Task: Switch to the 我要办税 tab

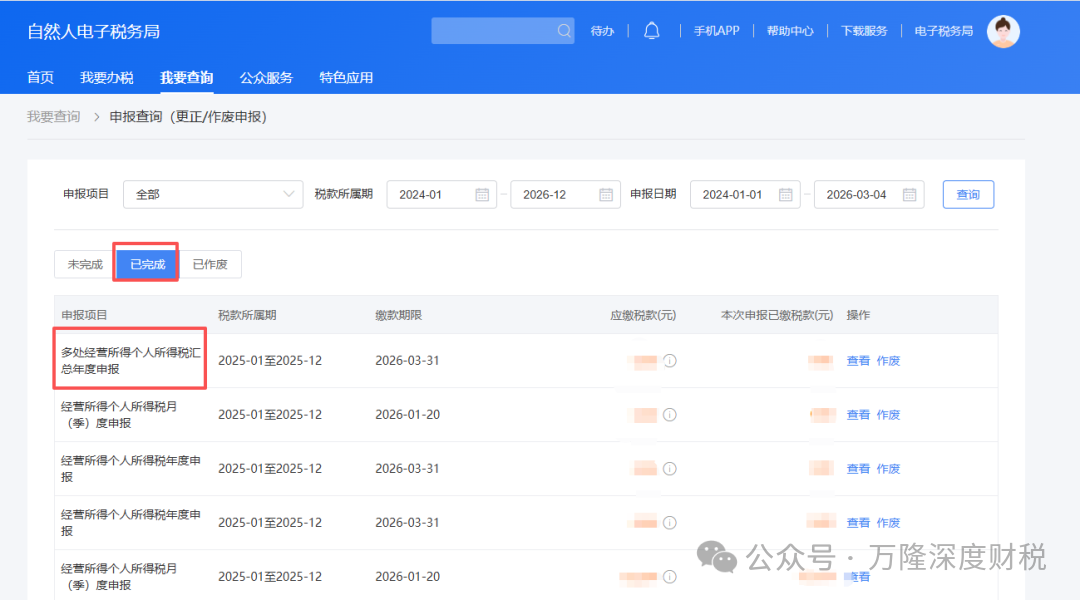Action: tap(107, 78)
